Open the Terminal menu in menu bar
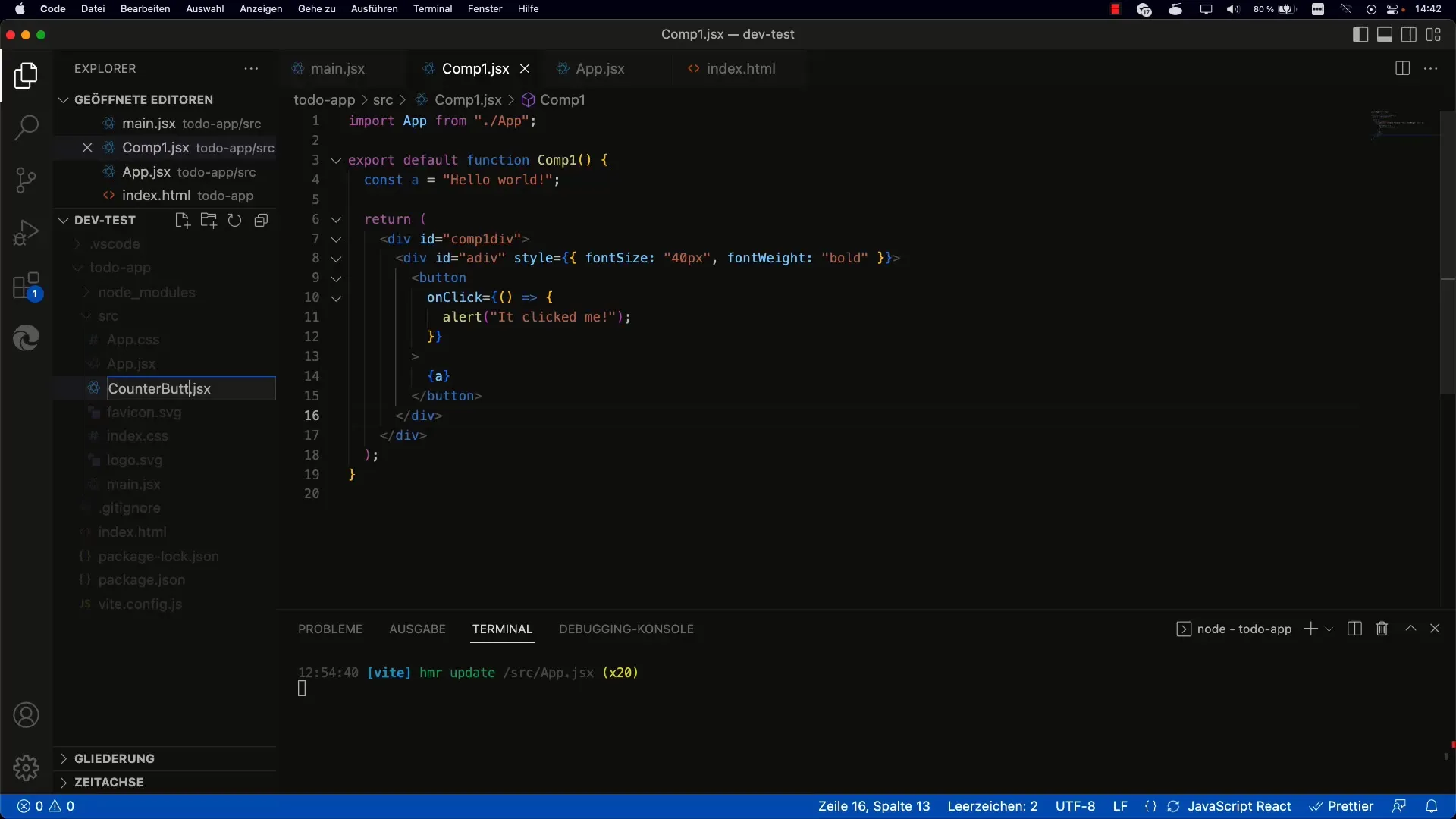 432,9
